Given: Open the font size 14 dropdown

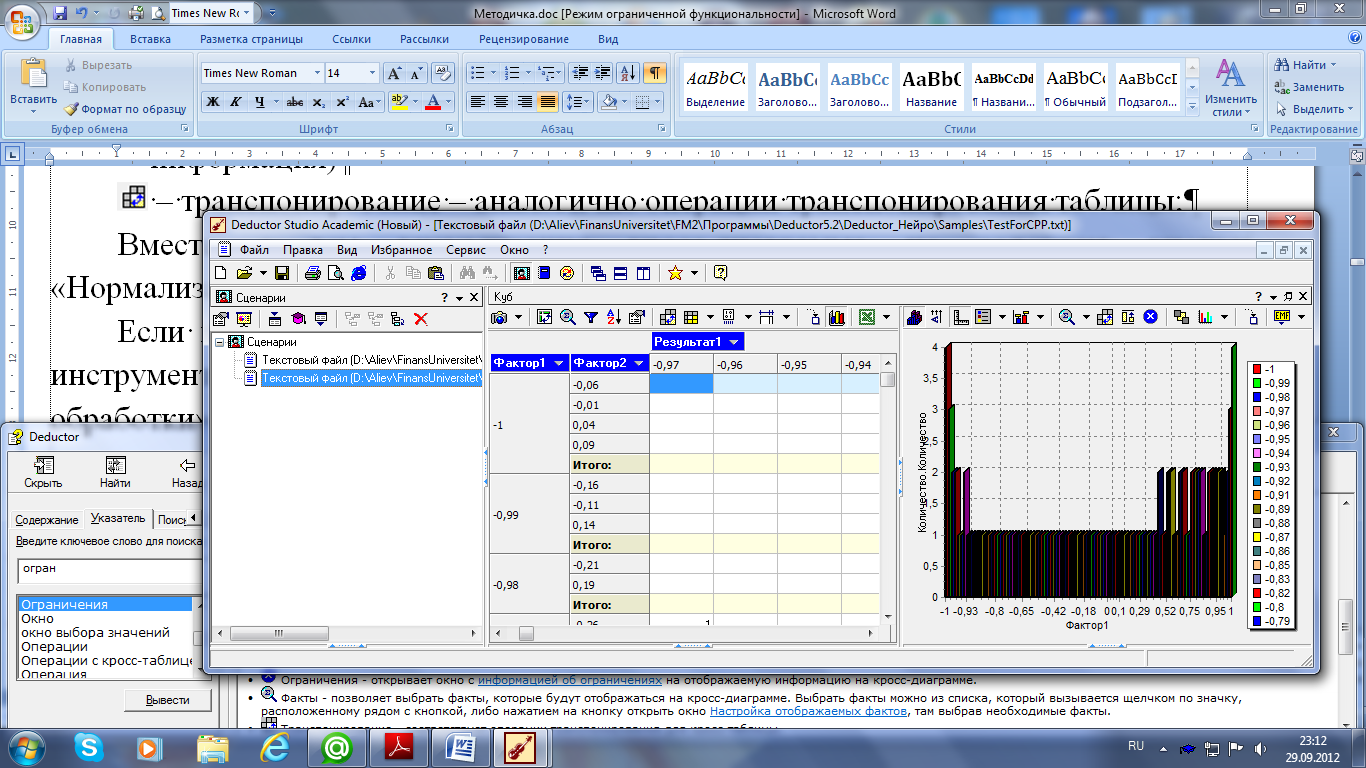Looking at the screenshot, I should tap(373, 73).
